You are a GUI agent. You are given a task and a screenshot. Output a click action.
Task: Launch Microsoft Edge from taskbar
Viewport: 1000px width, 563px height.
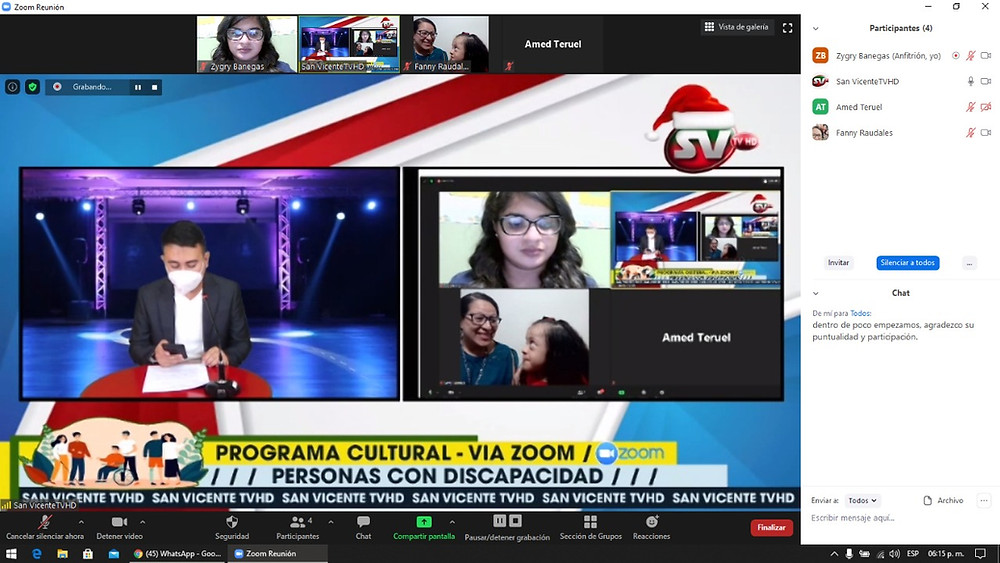click(x=36, y=553)
